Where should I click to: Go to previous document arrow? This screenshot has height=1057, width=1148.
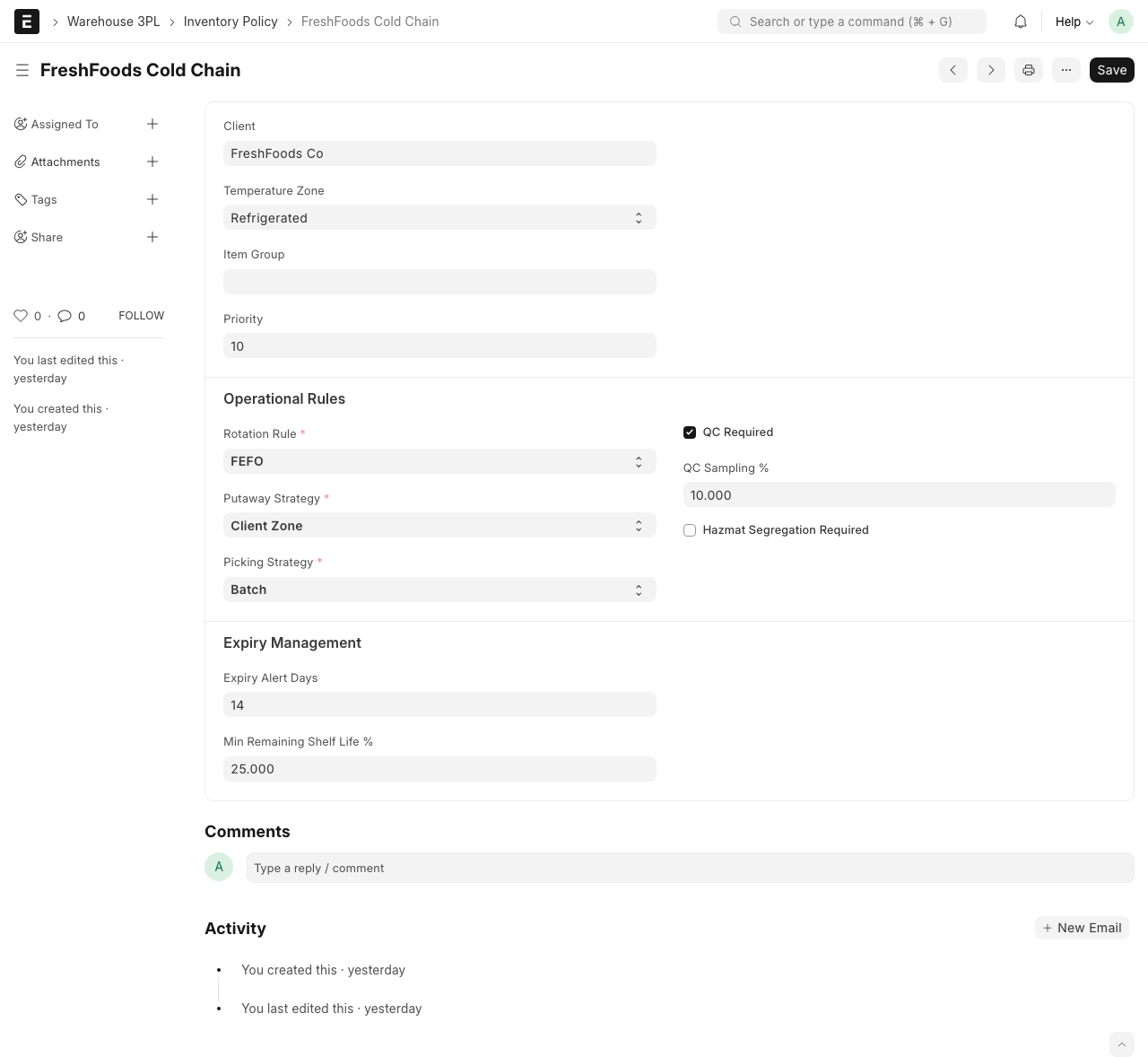(953, 70)
